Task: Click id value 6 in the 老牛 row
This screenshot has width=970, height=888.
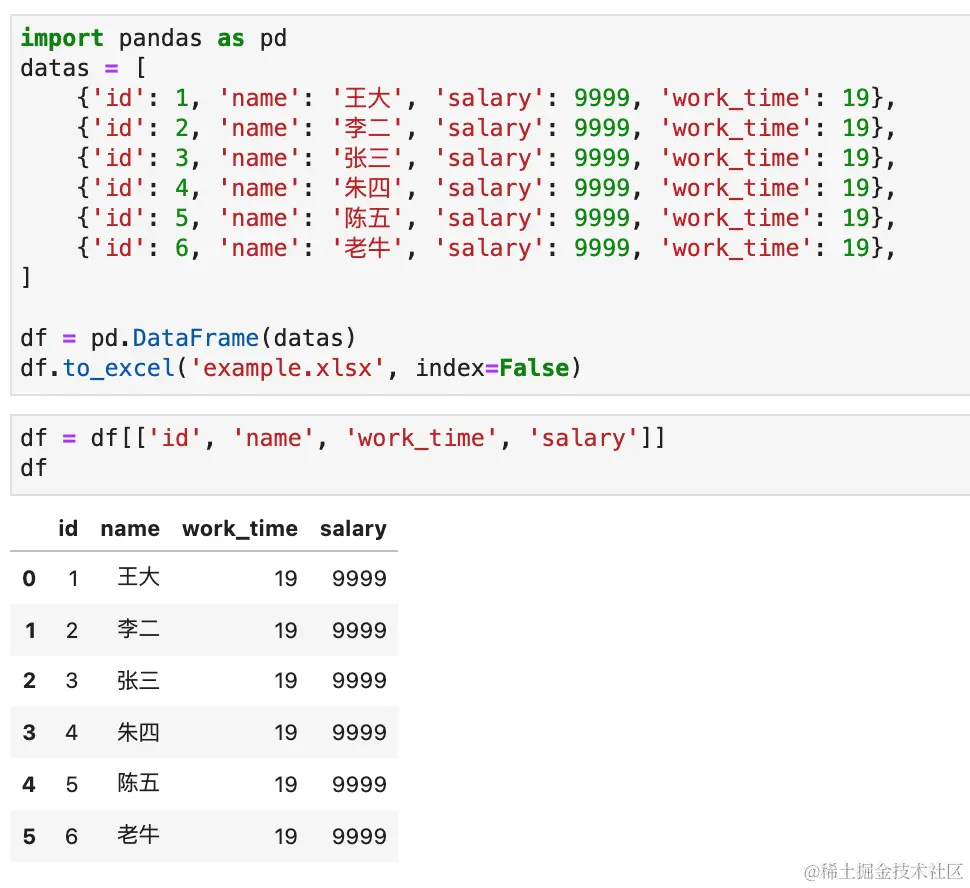Action: point(72,837)
